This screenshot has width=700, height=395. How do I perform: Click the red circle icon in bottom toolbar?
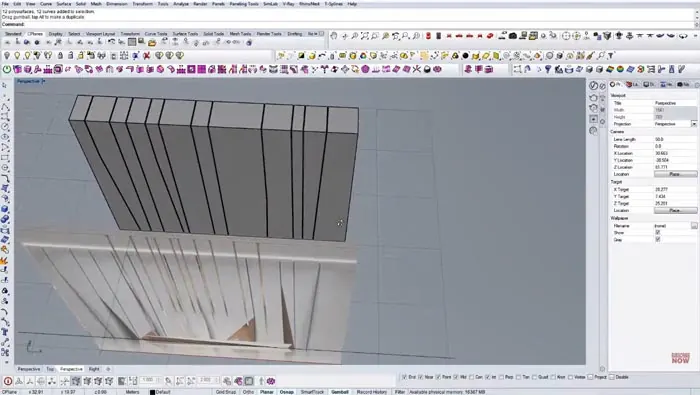(x=8, y=381)
